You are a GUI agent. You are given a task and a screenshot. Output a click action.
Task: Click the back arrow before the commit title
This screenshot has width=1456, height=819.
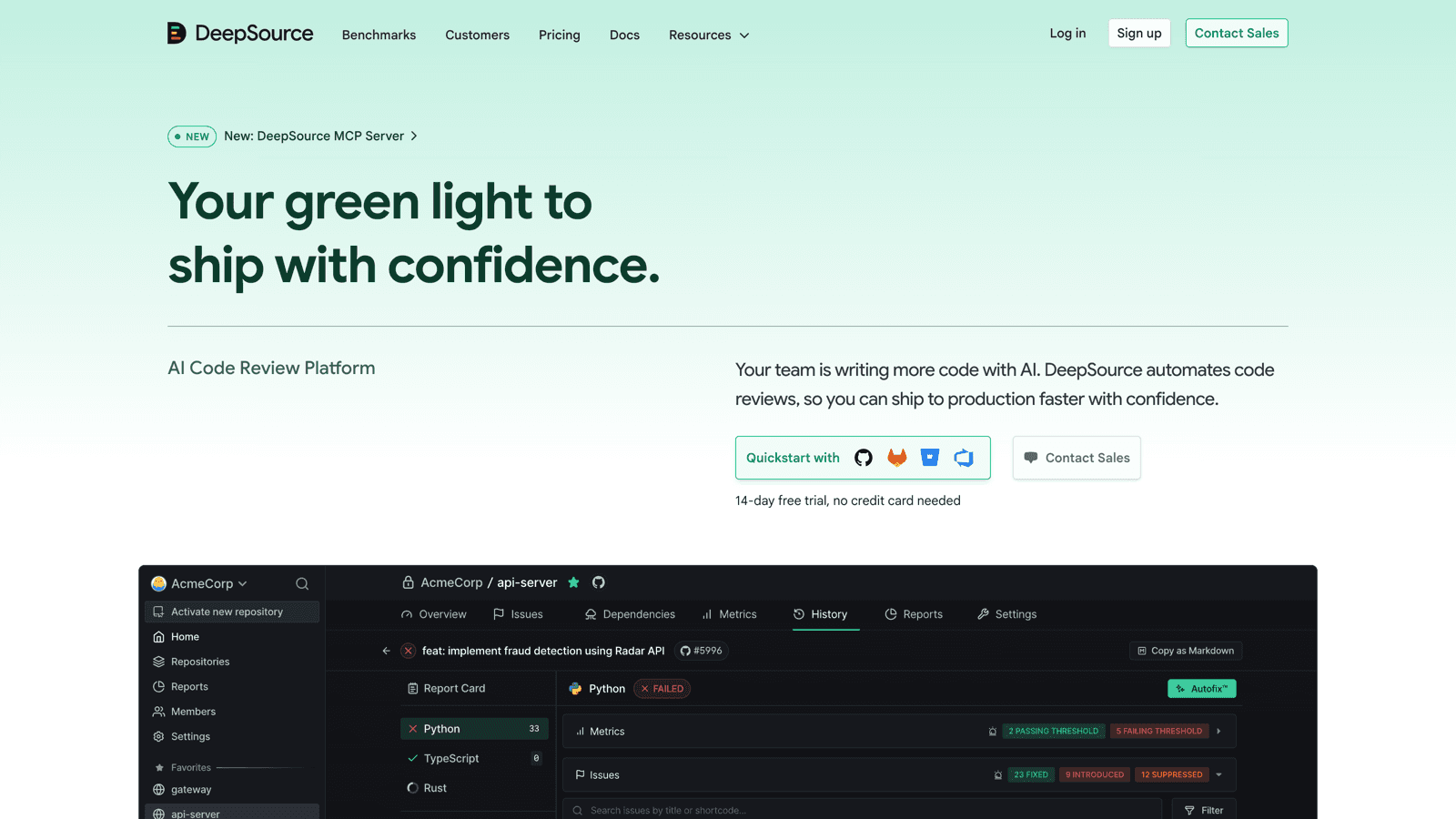click(x=387, y=651)
